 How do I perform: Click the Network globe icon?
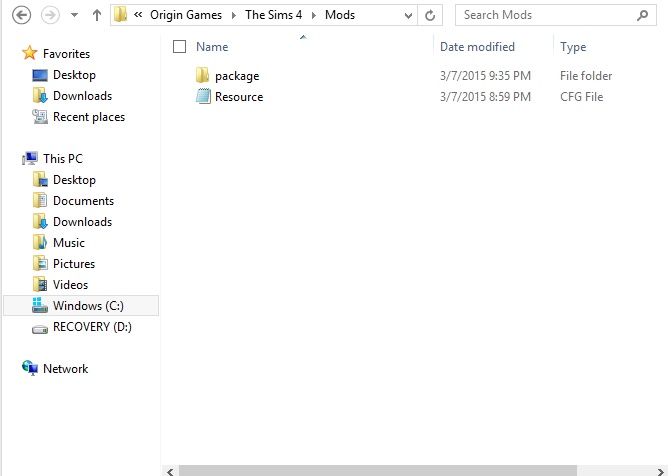tap(30, 368)
